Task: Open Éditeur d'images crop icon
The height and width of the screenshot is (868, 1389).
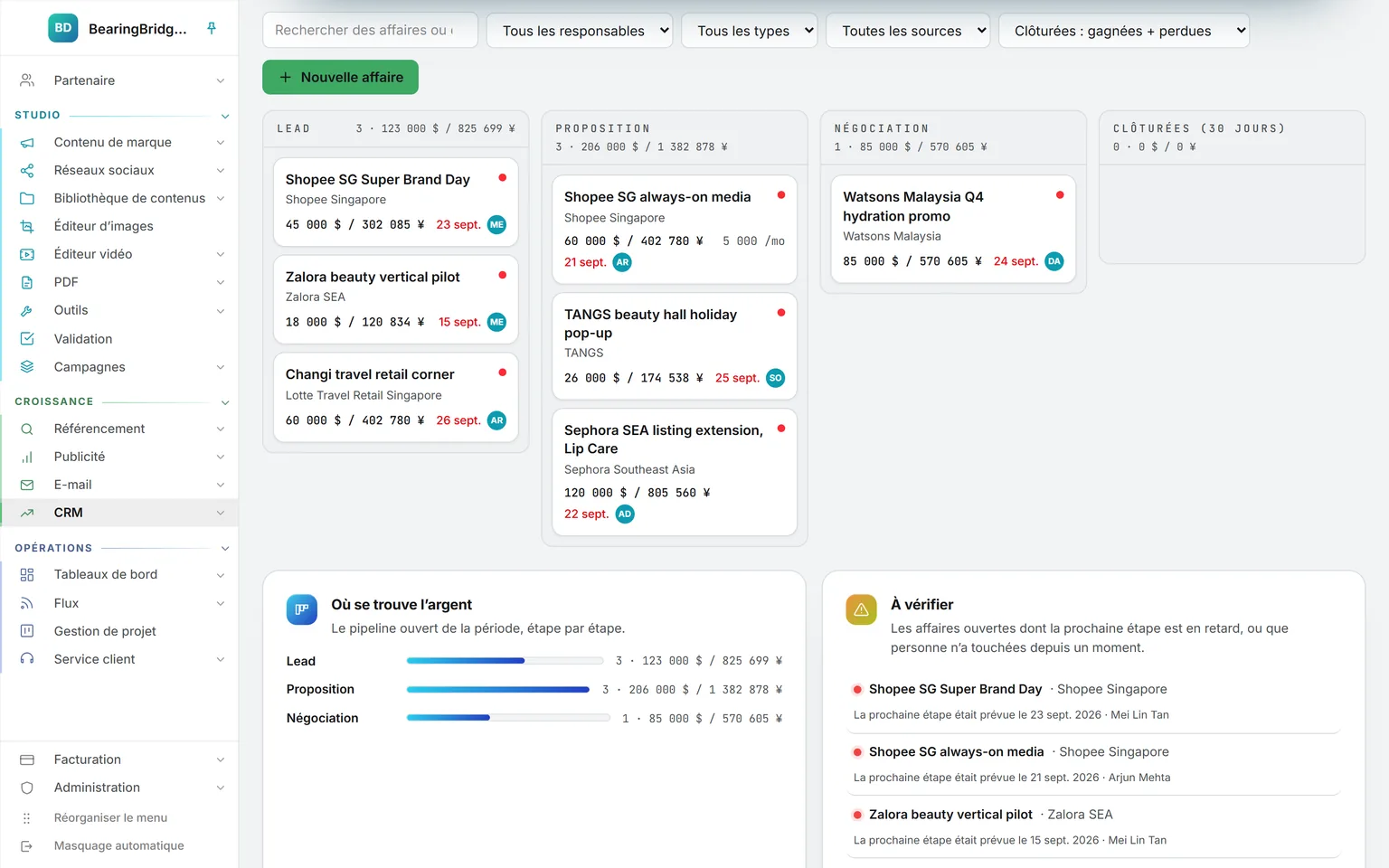Action: click(27, 226)
